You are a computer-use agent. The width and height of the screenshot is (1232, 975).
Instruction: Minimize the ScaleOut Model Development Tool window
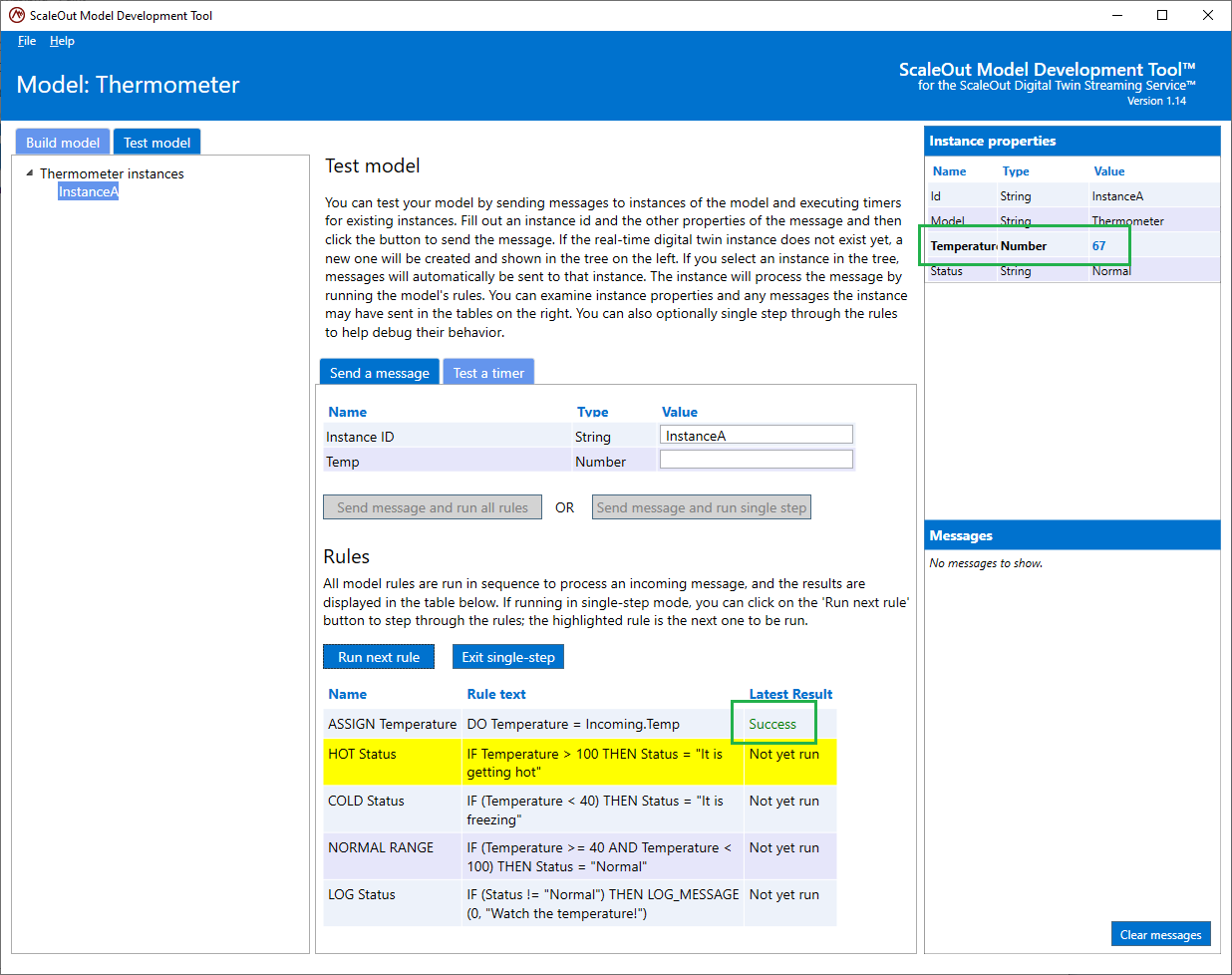[1116, 15]
